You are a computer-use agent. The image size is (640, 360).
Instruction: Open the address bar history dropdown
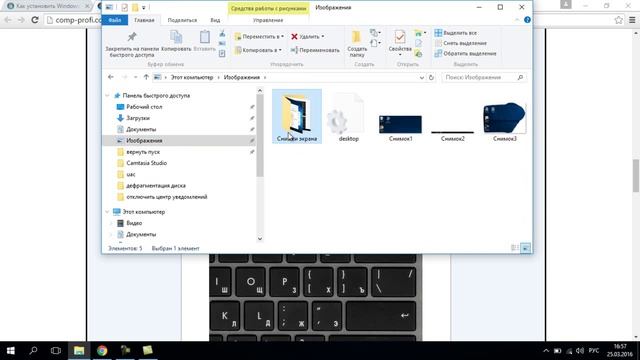coord(422,77)
